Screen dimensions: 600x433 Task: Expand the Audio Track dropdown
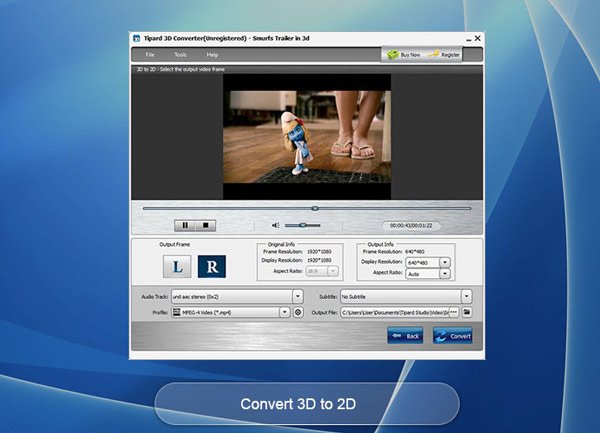298,296
